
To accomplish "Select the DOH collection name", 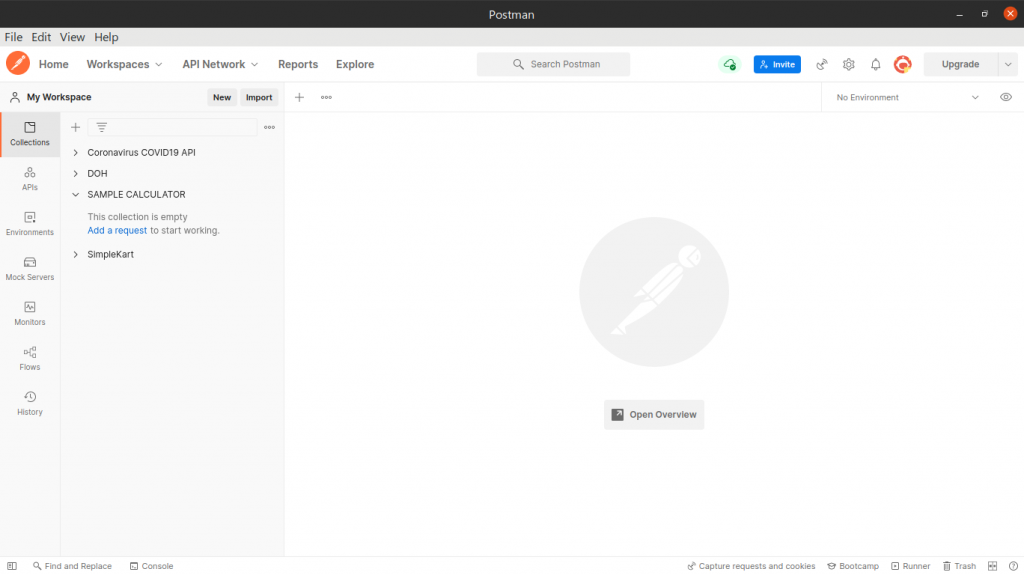I will pos(97,173).
